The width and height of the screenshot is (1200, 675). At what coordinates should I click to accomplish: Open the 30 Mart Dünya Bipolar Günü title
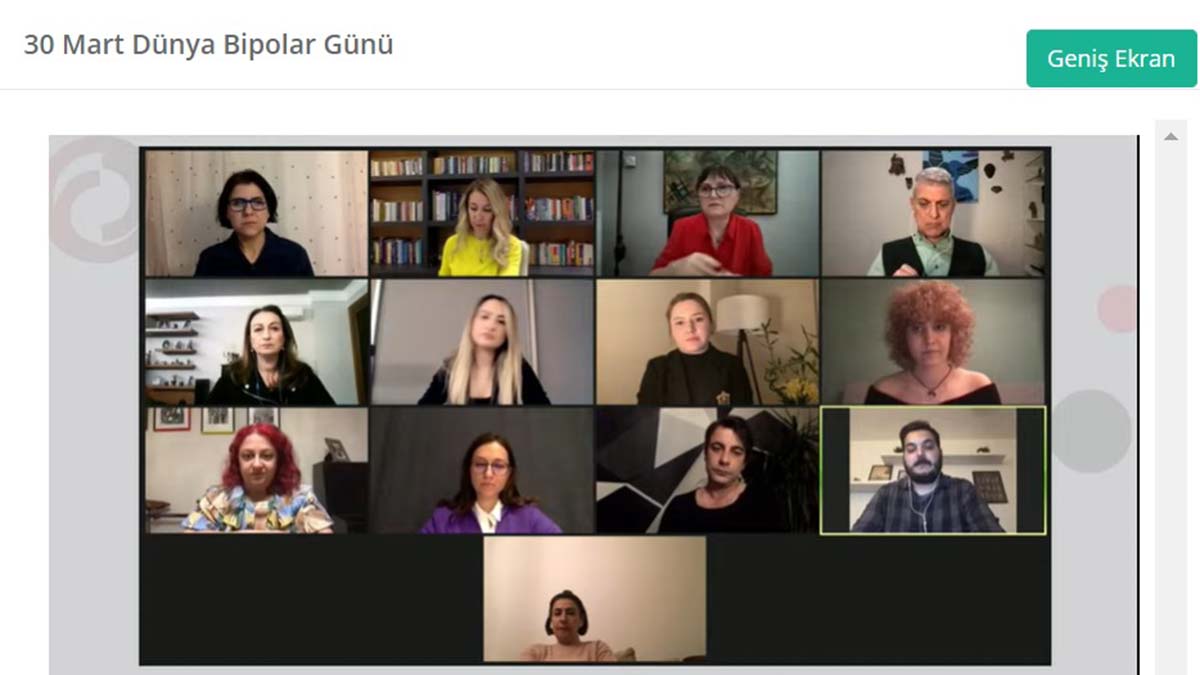coord(208,45)
